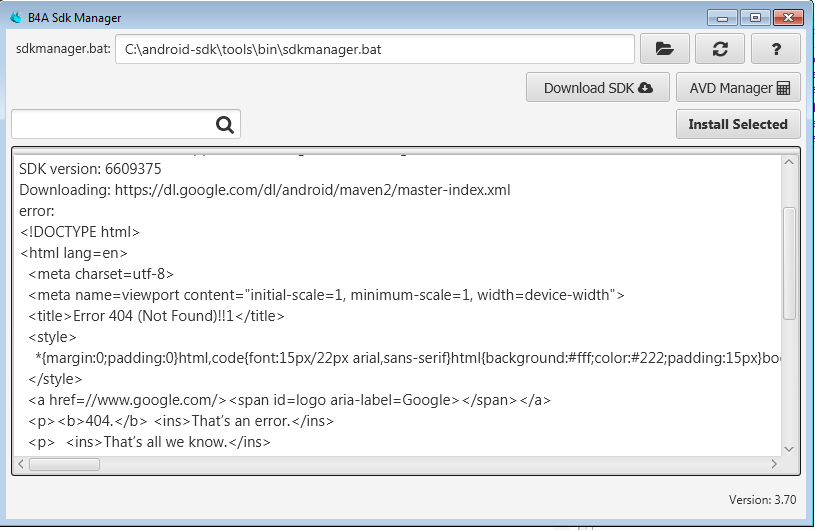Click the 'Downloading' master-index.xml log line

pyautogui.click(x=265, y=190)
